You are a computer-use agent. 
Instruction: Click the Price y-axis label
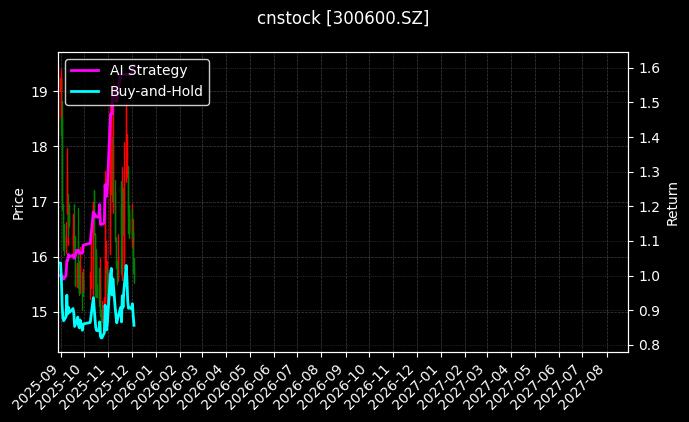[18, 203]
